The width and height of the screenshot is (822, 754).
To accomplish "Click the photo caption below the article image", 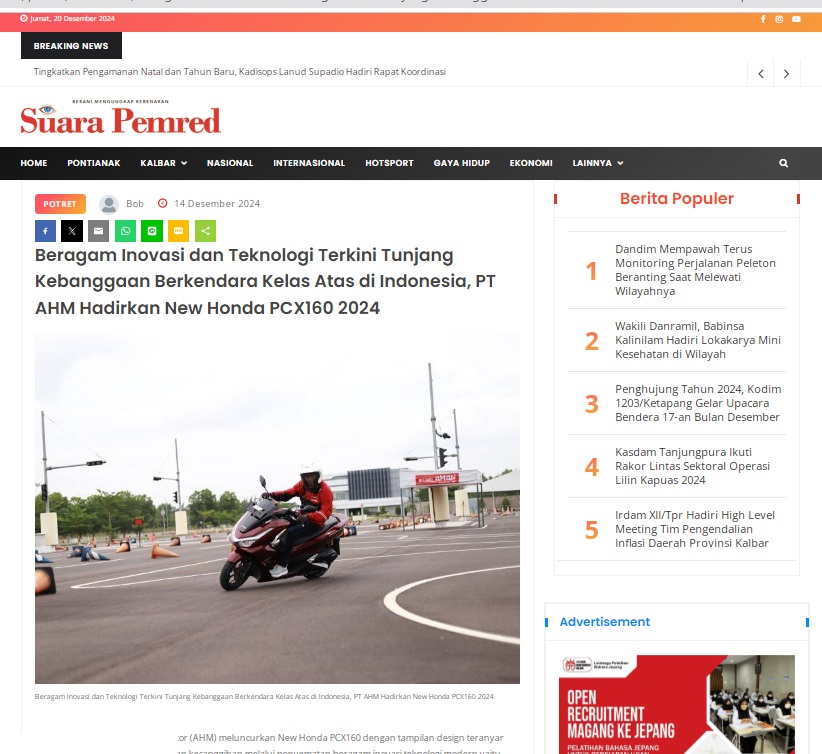I will click(x=264, y=697).
